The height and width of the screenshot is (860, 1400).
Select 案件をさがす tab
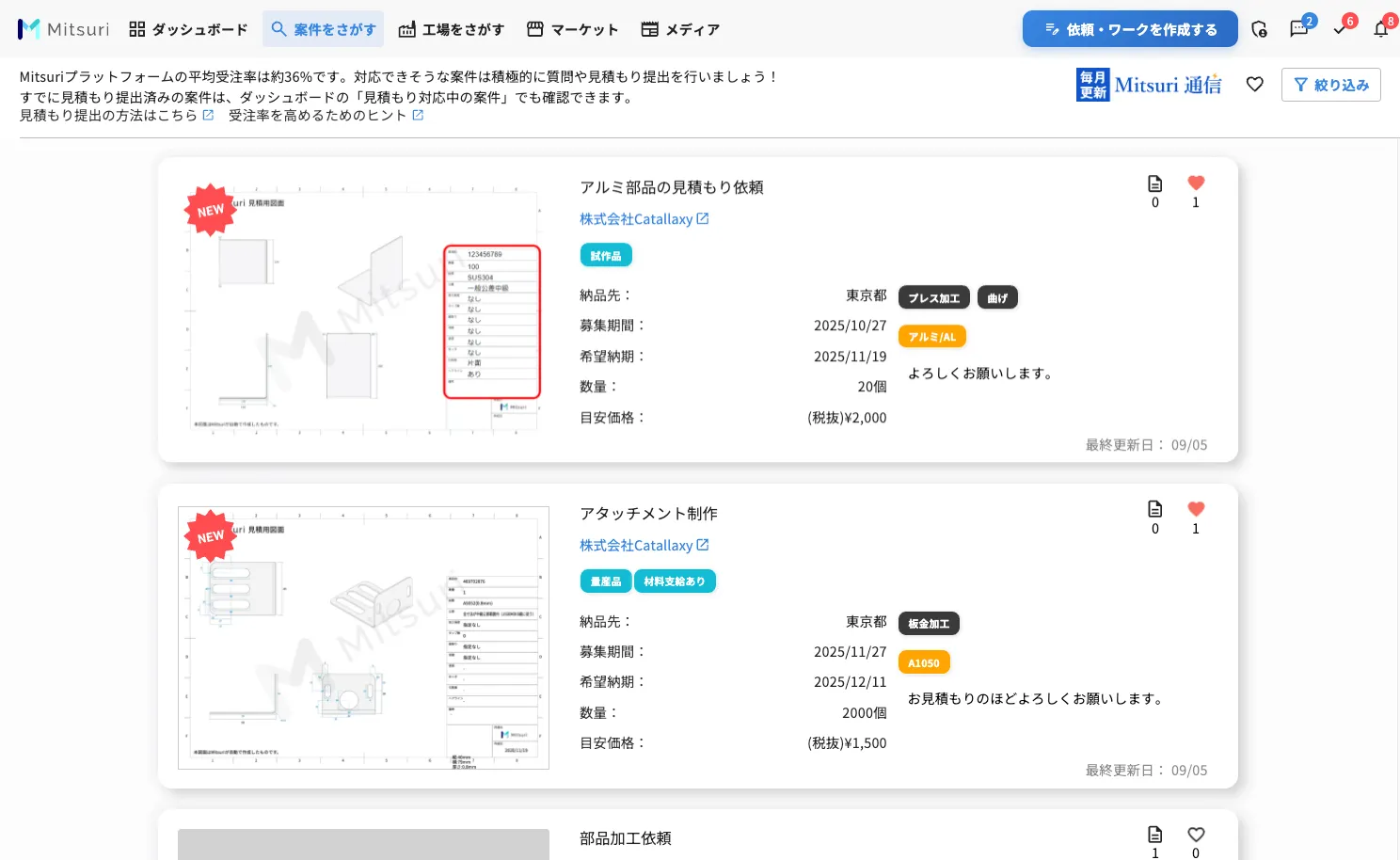tap(323, 29)
